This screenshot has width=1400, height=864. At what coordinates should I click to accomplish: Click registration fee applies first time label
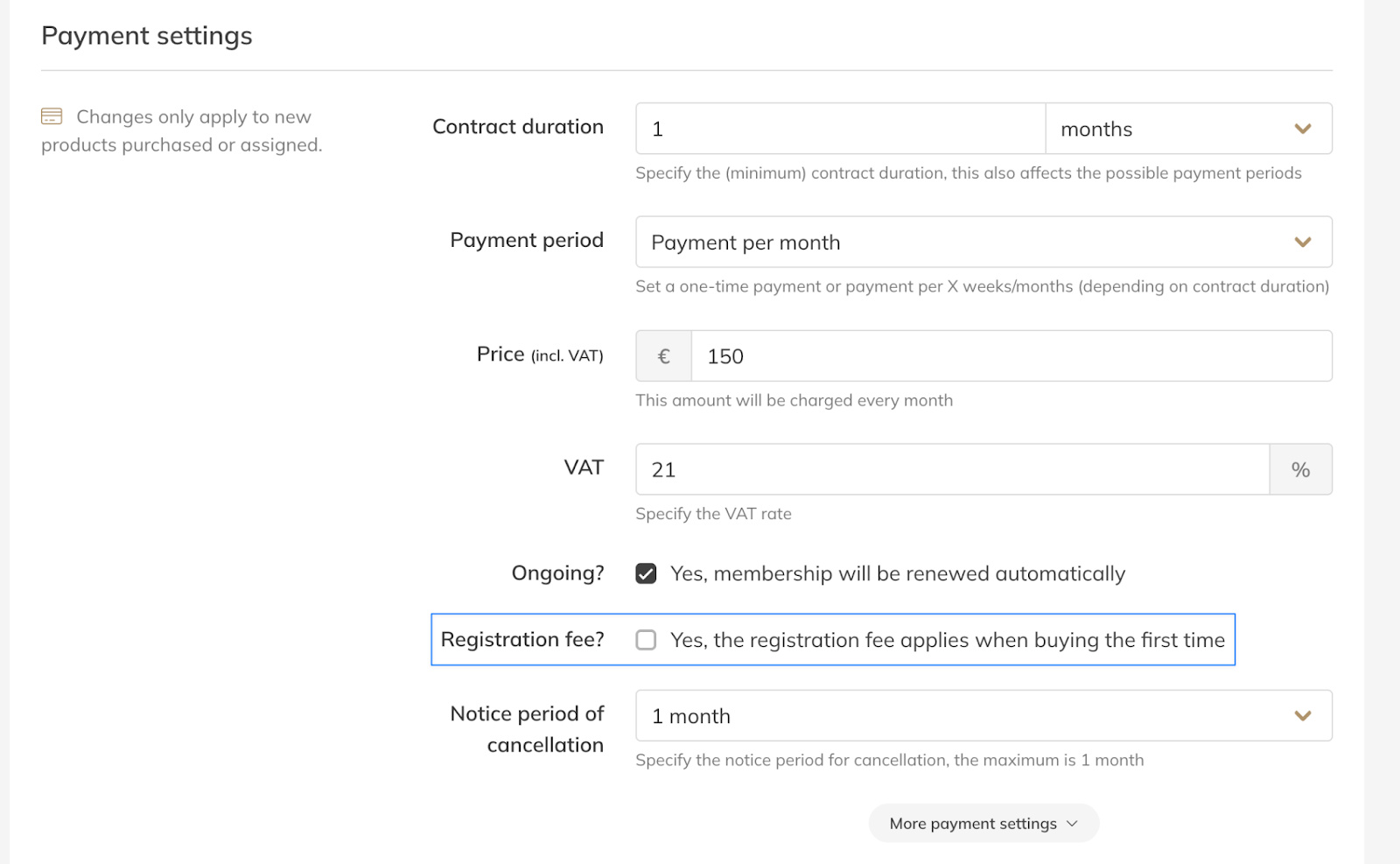click(947, 641)
